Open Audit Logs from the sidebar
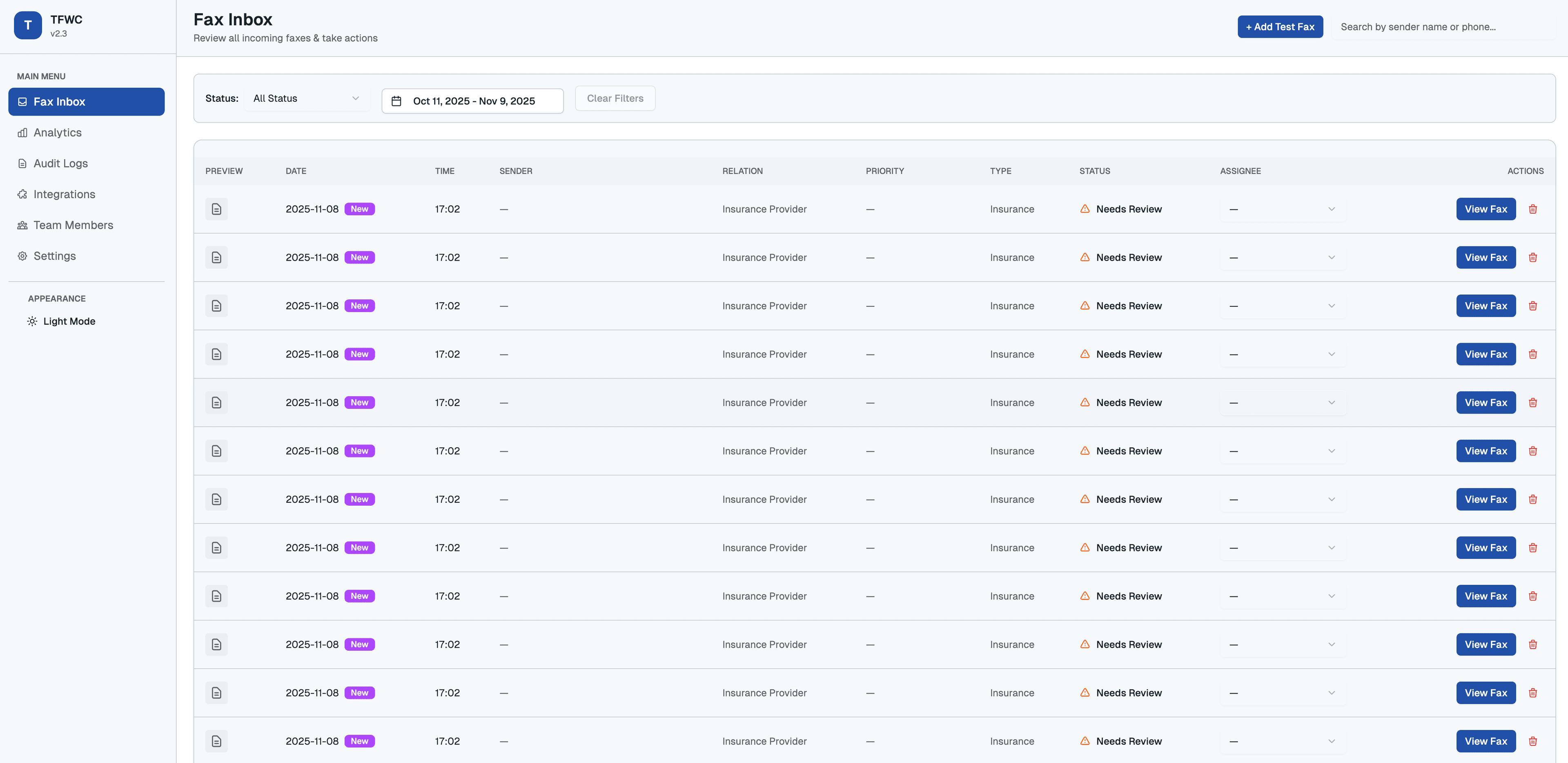The height and width of the screenshot is (763, 1568). [x=60, y=163]
